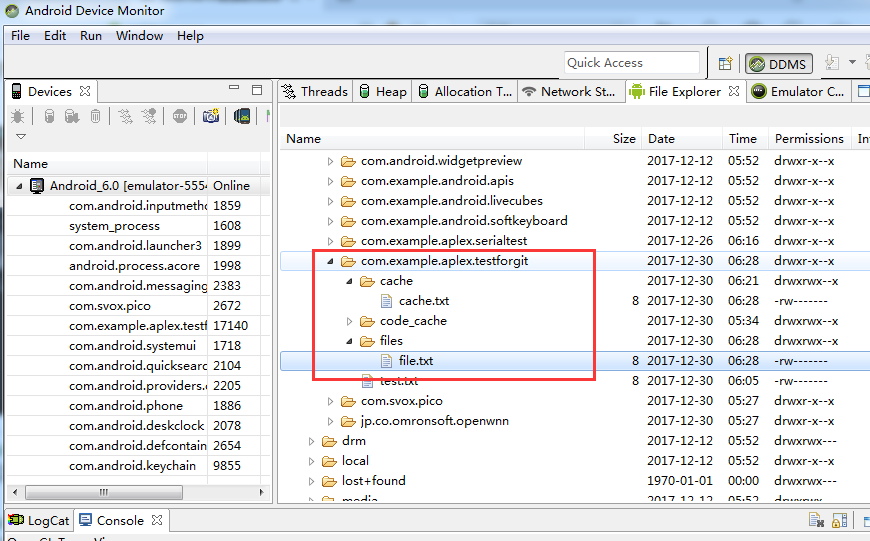
Task: Select the cache.txt file
Action: click(424, 301)
